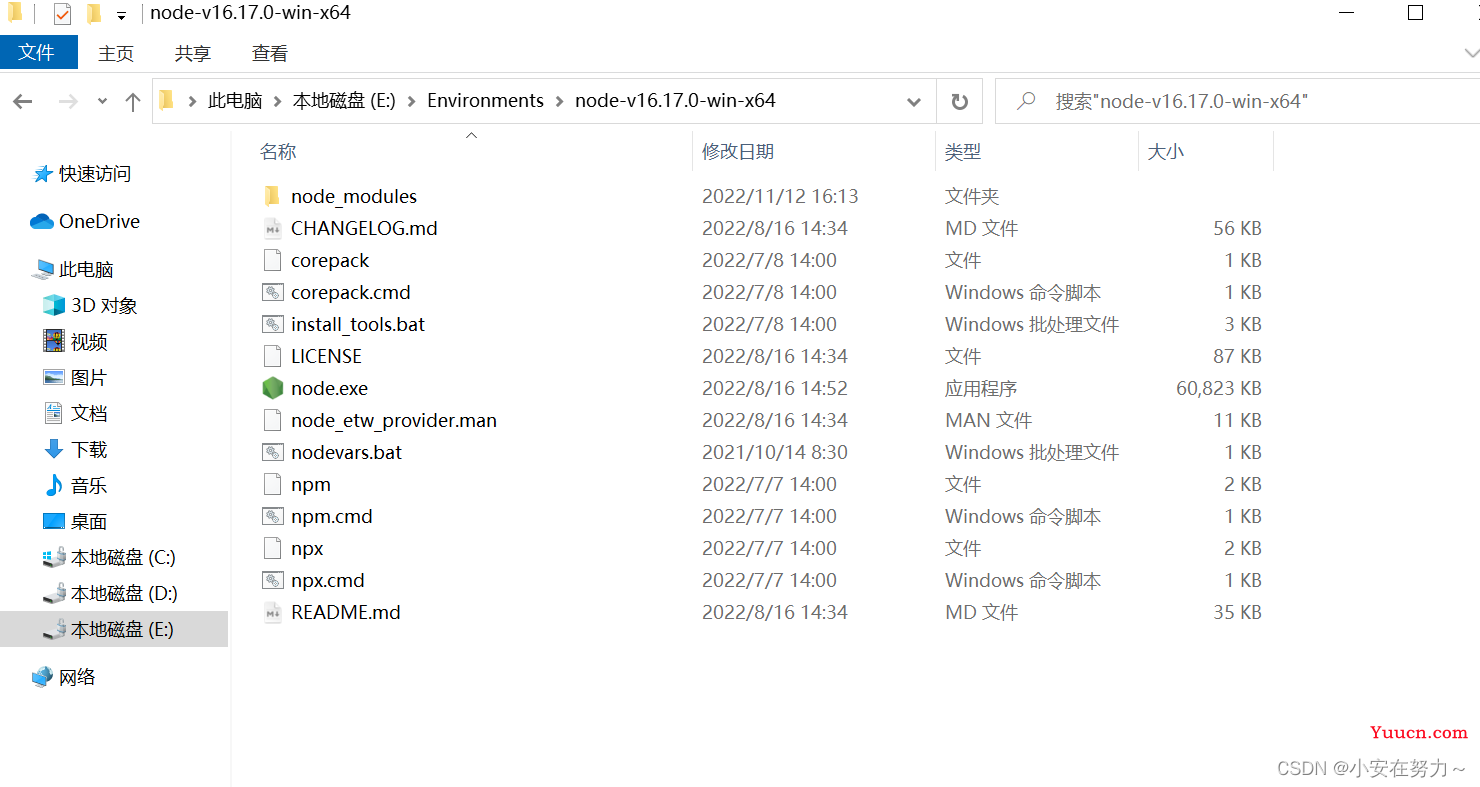Screen dimensions: 1480x787
Task: Click 此电脑 in the address breadcrumb
Action: (235, 101)
